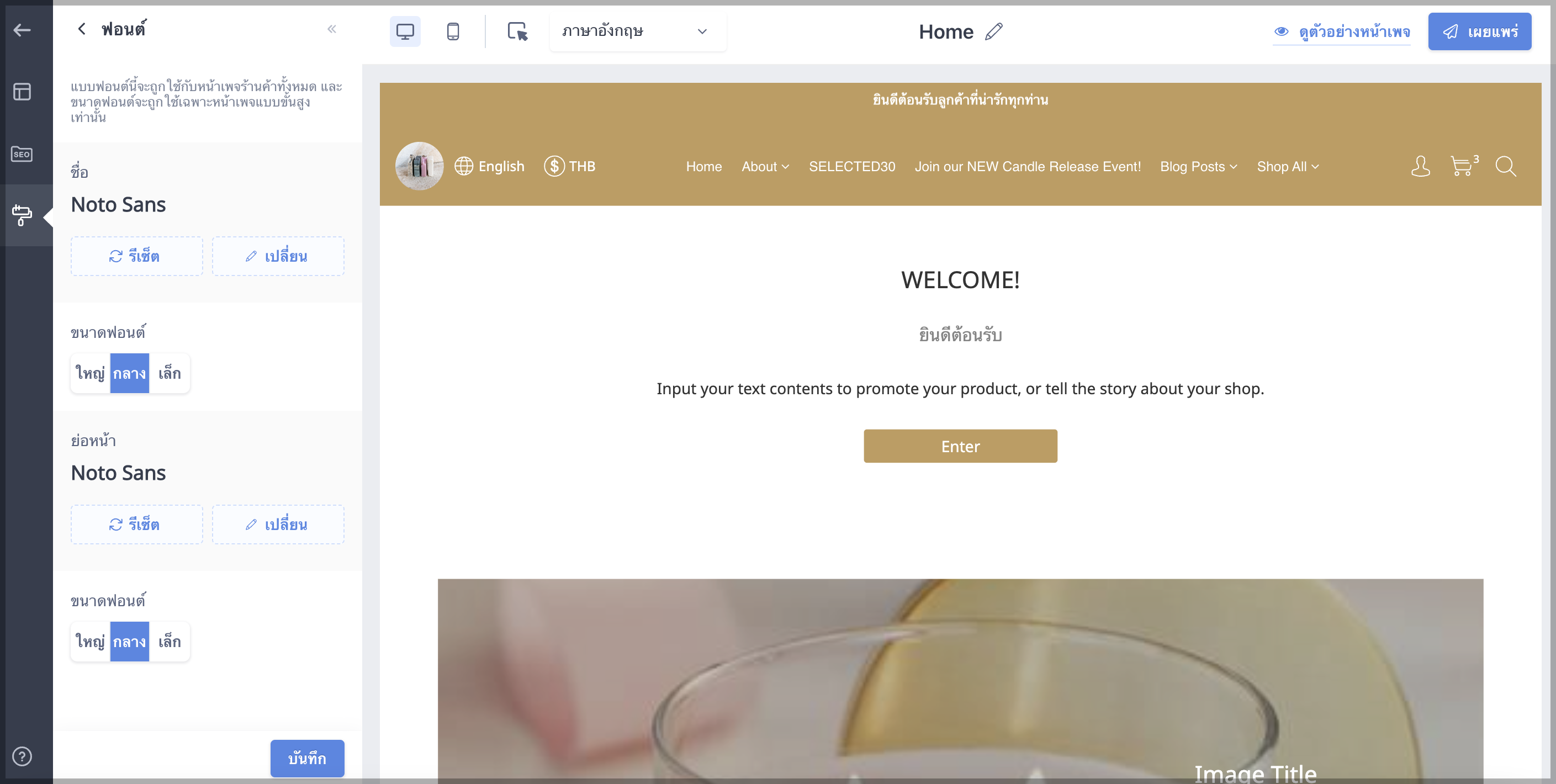Click the shop logo thumbnail

pos(419,166)
